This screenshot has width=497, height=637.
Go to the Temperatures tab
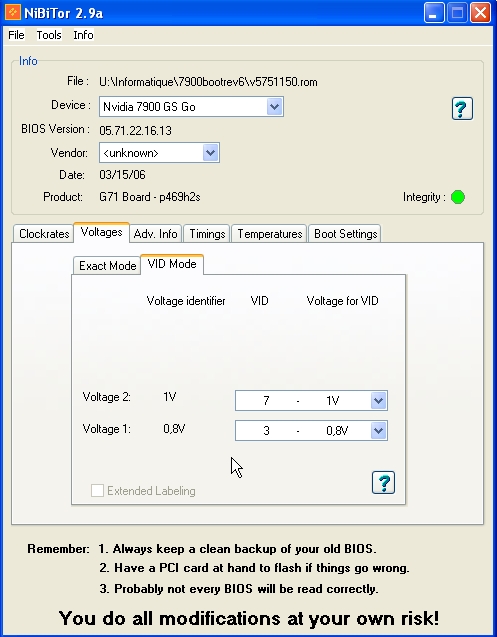click(269, 234)
